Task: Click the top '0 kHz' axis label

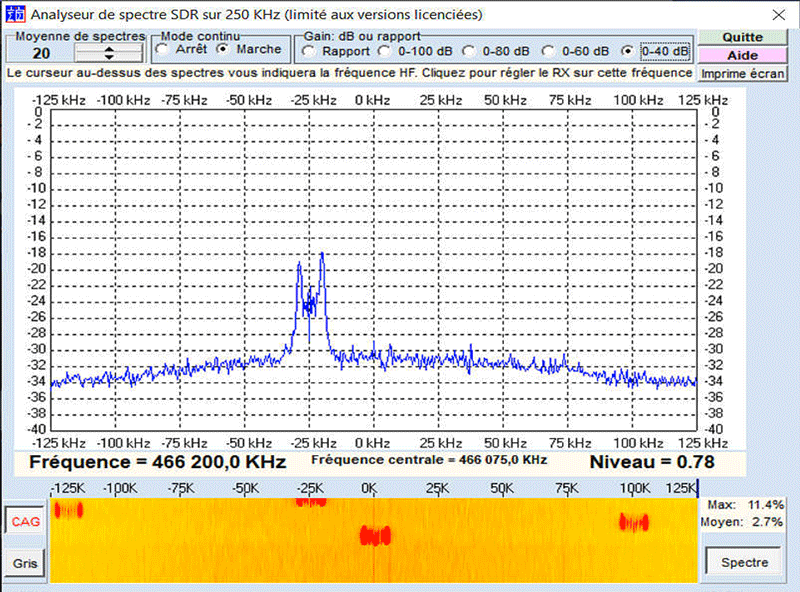Action: click(x=372, y=100)
